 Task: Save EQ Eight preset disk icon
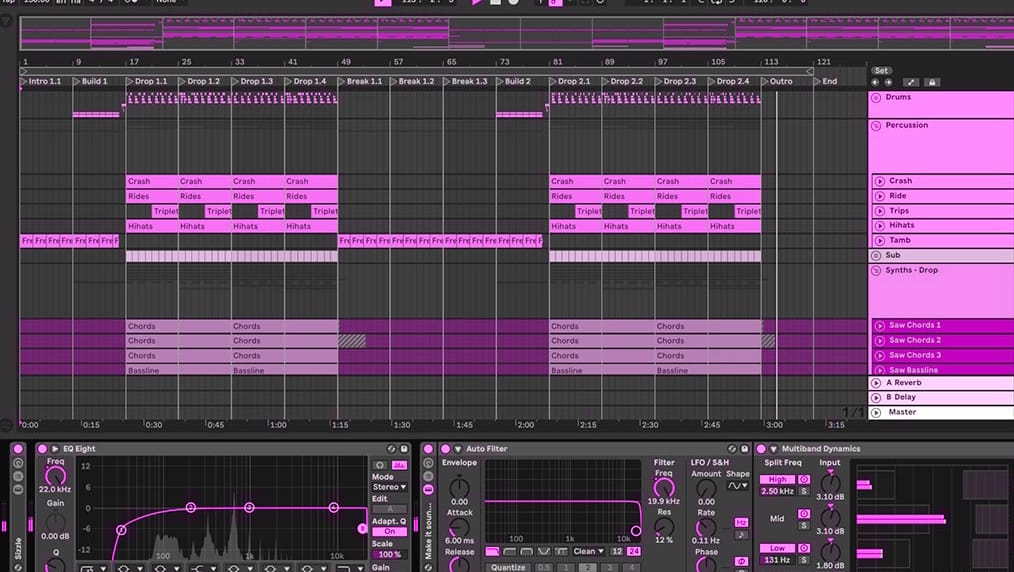click(x=404, y=449)
